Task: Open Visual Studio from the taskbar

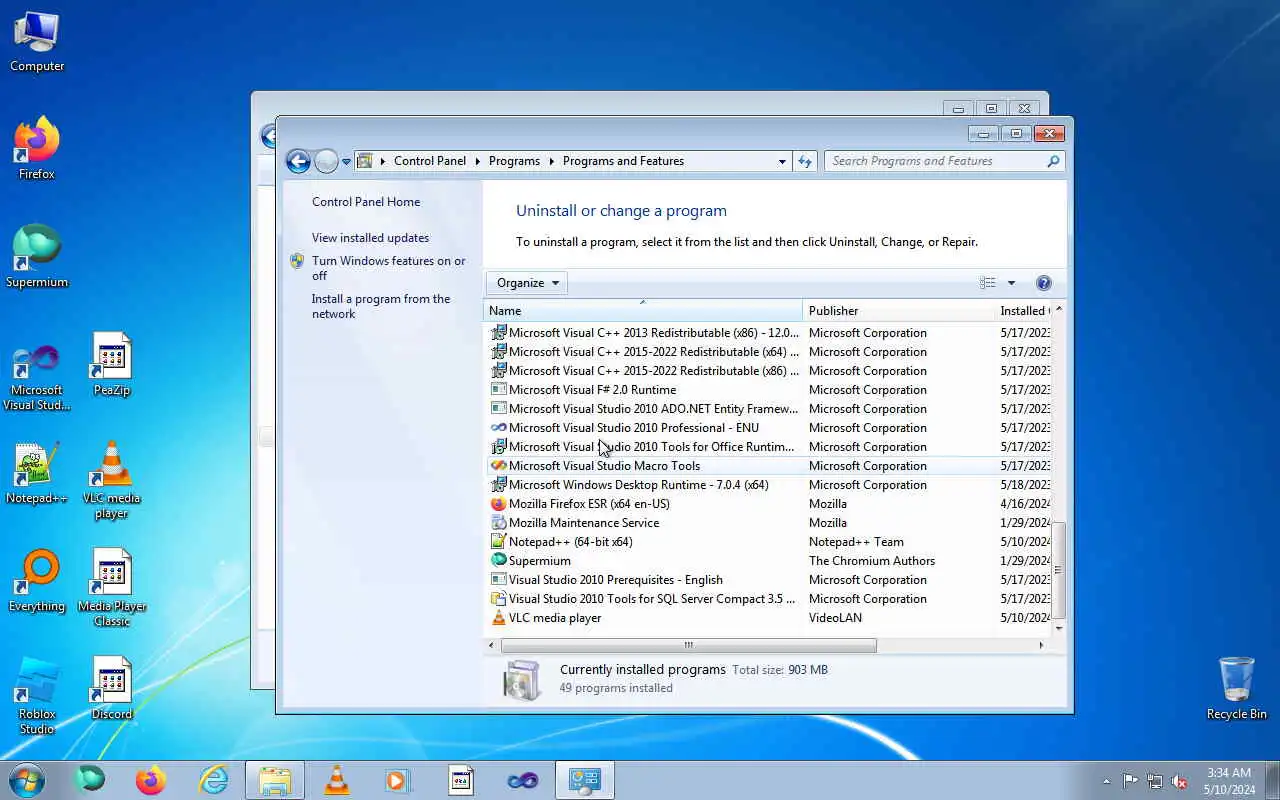Action: coord(522,780)
